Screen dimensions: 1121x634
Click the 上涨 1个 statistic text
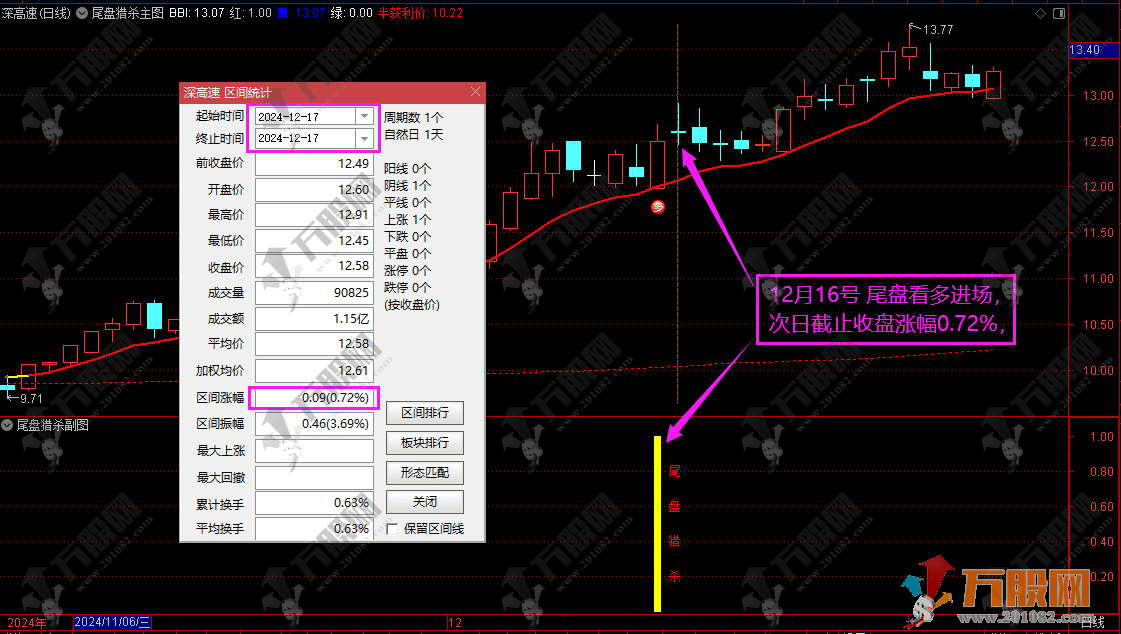[x=408, y=219]
